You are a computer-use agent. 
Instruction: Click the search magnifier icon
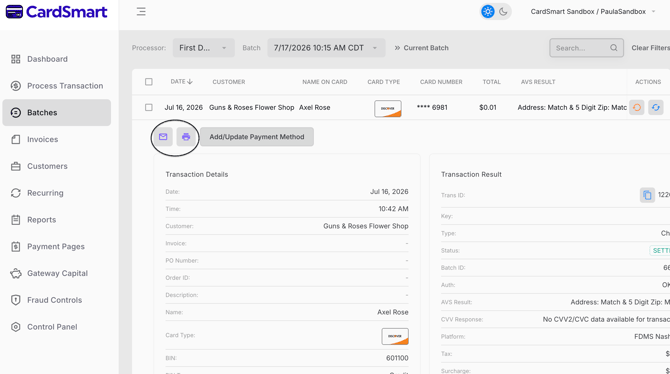coord(614,48)
